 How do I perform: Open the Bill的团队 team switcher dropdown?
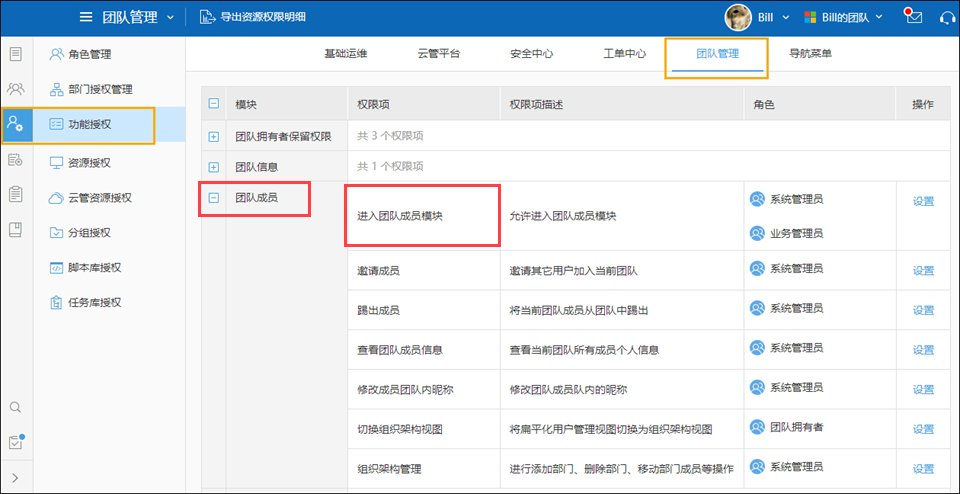[848, 18]
